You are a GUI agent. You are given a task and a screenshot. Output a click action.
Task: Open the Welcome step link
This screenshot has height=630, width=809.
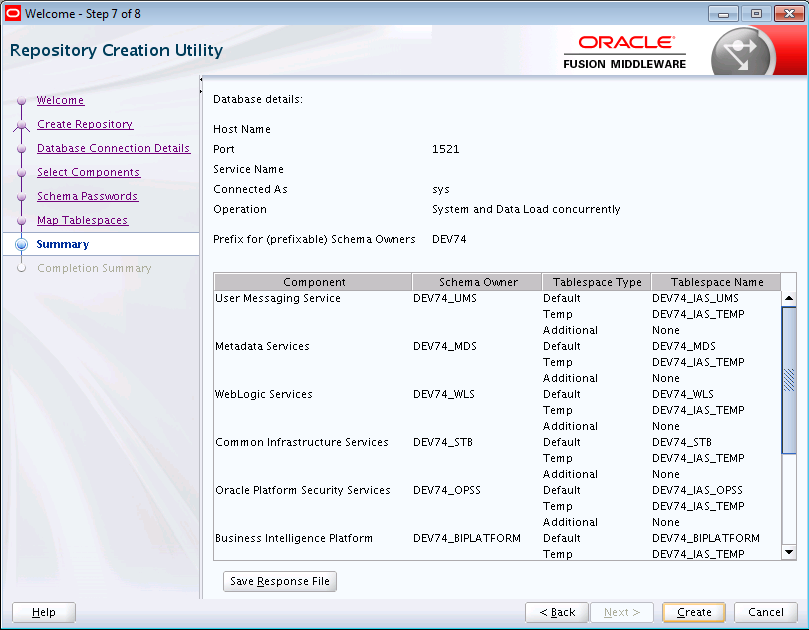pos(60,101)
